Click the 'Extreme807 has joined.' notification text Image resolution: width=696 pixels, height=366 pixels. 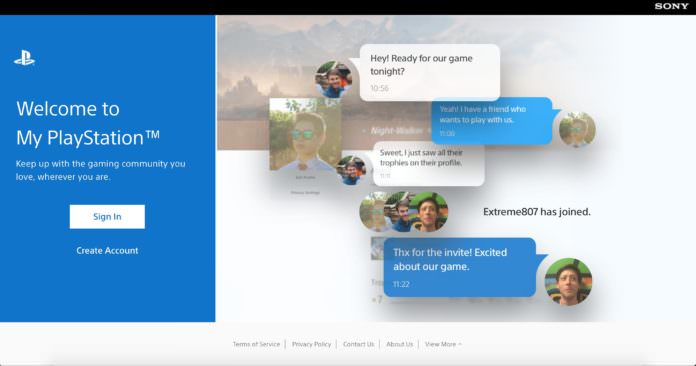click(x=537, y=212)
